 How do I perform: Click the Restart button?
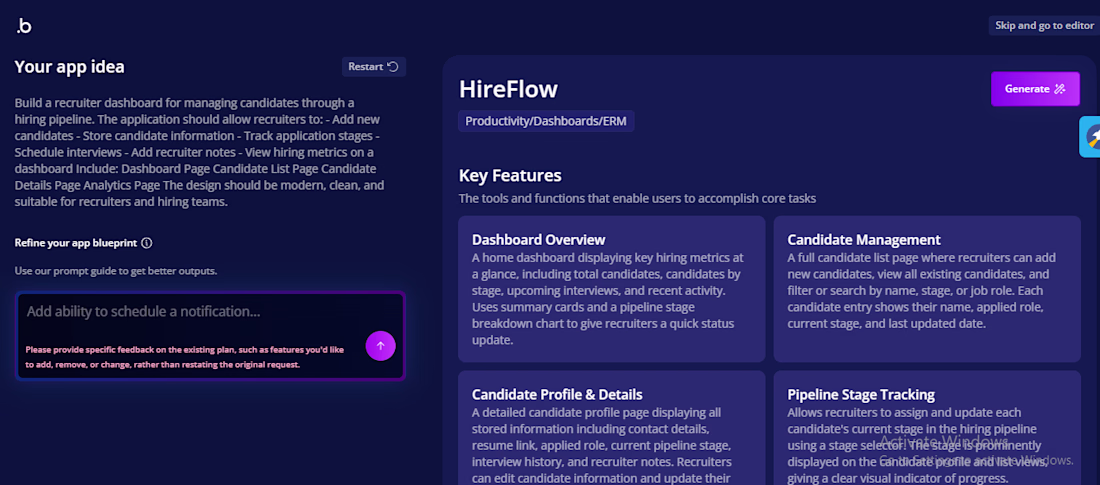[x=373, y=67]
